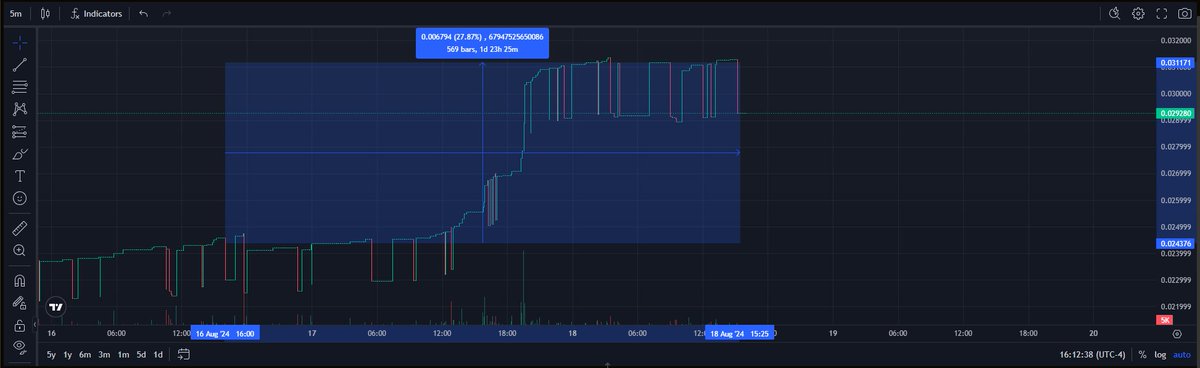Open the emoji icons tool
Screen dimensions: 1200x368
point(19,198)
